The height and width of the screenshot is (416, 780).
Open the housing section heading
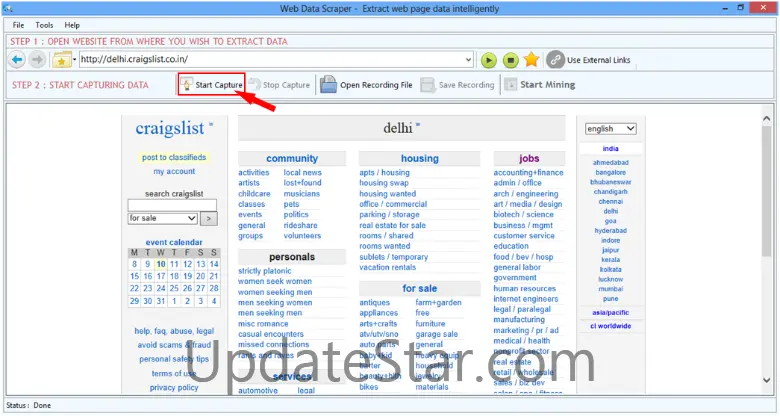(x=420, y=158)
